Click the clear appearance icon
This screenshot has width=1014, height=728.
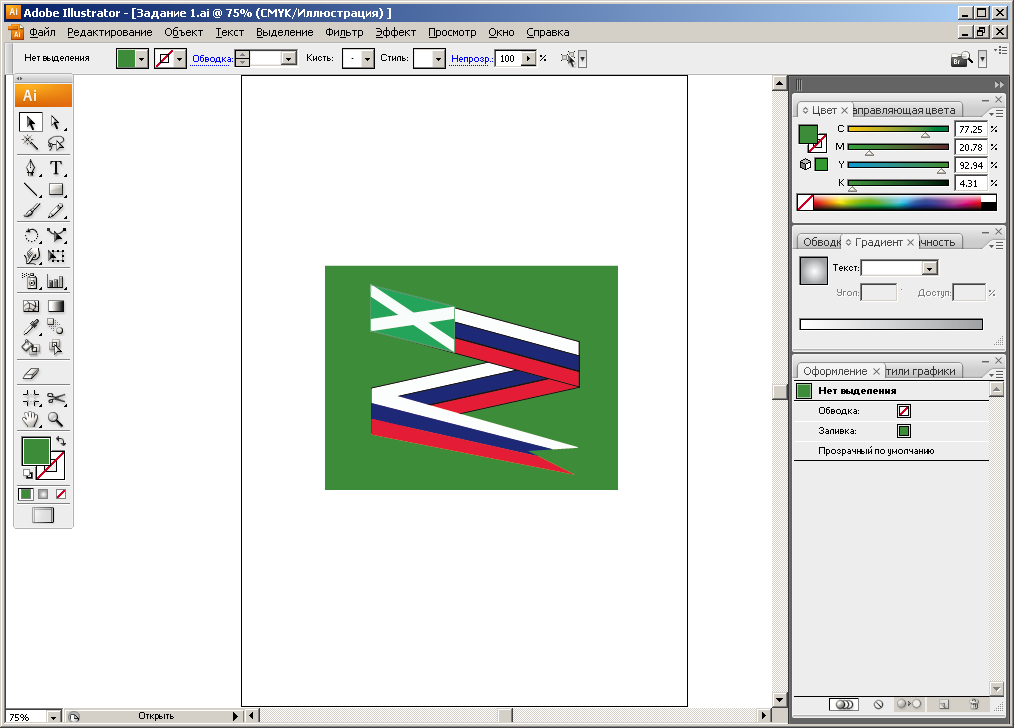[x=878, y=704]
